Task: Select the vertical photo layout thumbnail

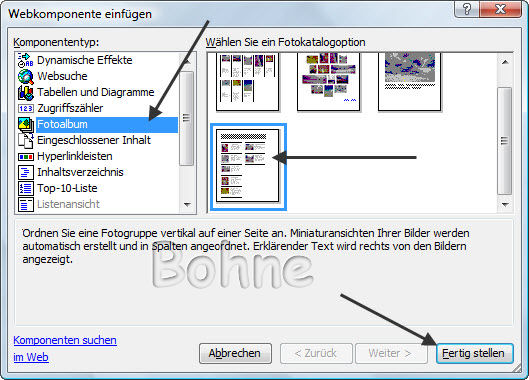Action: point(248,166)
